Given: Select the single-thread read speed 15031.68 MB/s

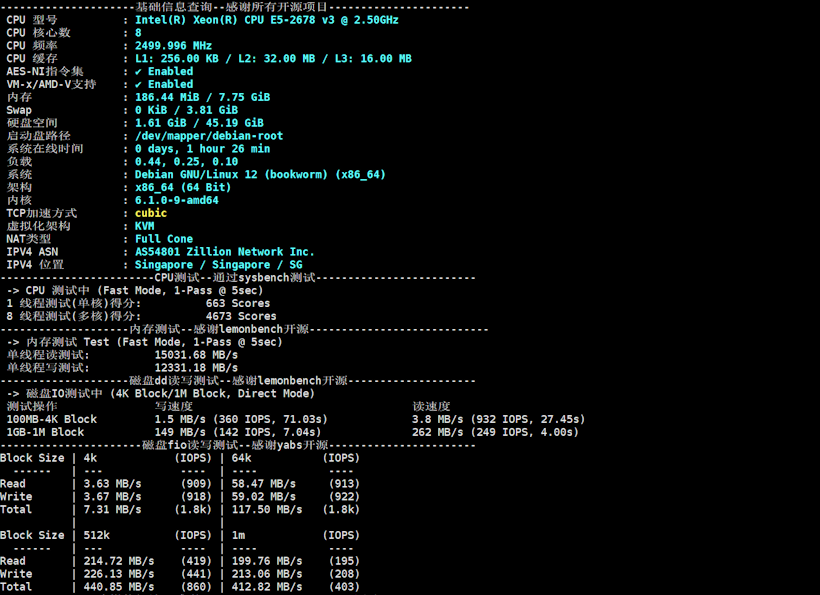Looking at the screenshot, I should (x=196, y=355).
